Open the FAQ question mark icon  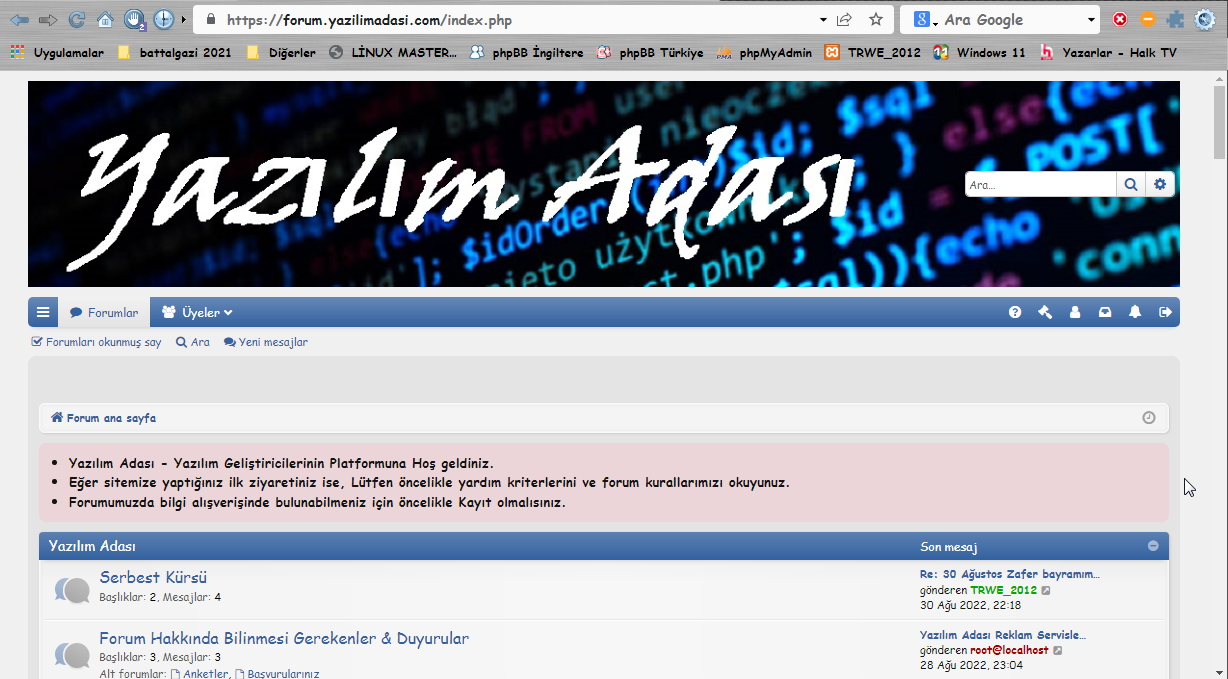1015,312
